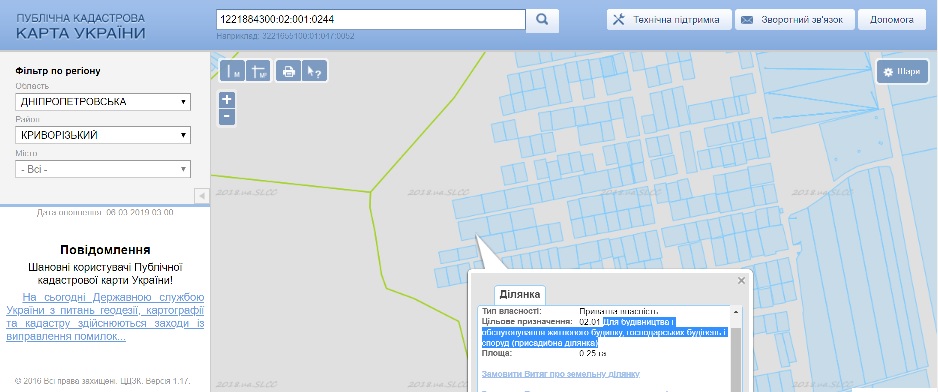Follow the Замовити Витяг про земельну ділянку link
The width and height of the screenshot is (938, 392).
pyautogui.click(x=561, y=373)
